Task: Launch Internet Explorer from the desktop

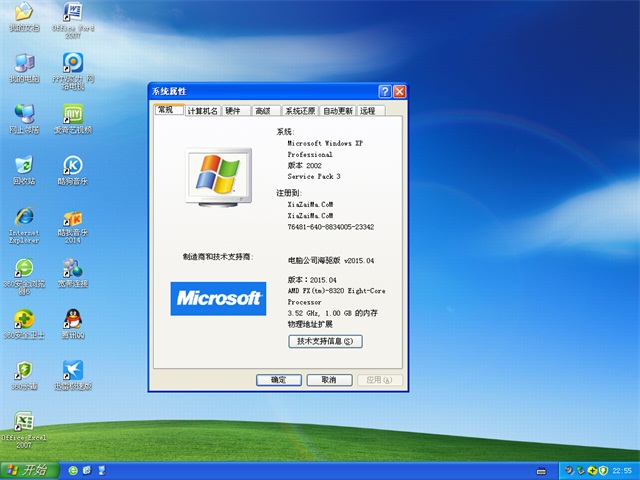Action: pyautogui.click(x=24, y=218)
